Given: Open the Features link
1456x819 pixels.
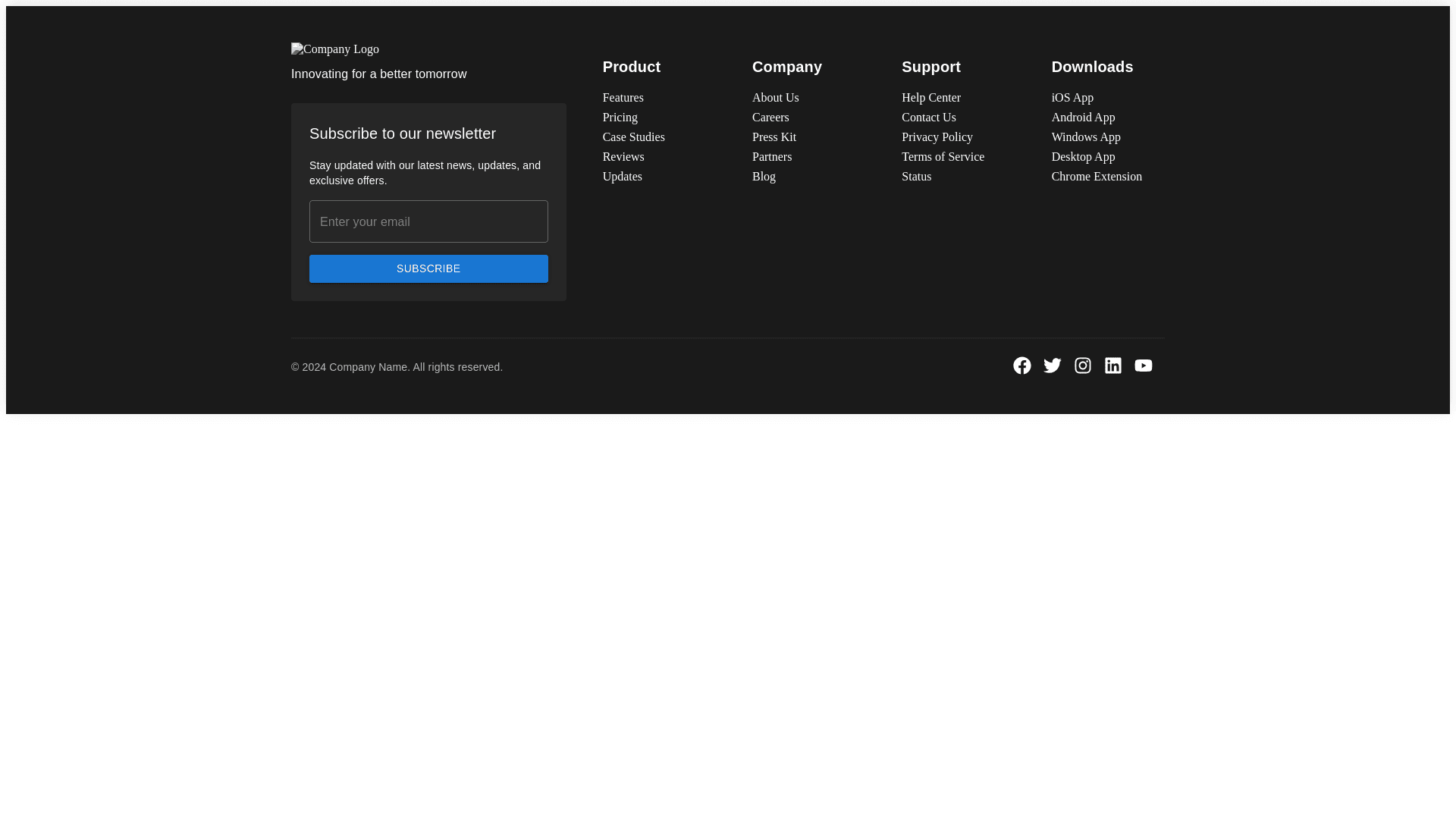Looking at the screenshot, I should [623, 98].
